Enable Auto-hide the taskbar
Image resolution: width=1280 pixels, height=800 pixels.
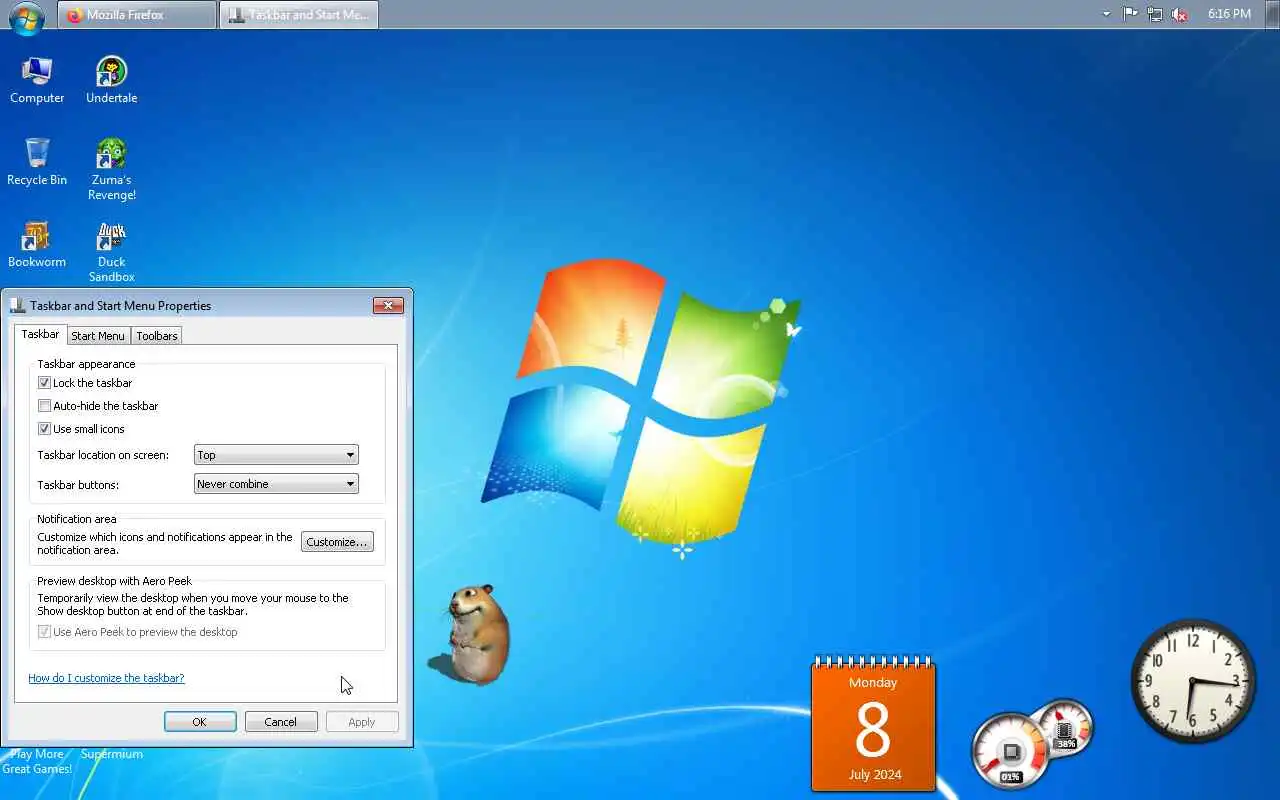point(44,406)
